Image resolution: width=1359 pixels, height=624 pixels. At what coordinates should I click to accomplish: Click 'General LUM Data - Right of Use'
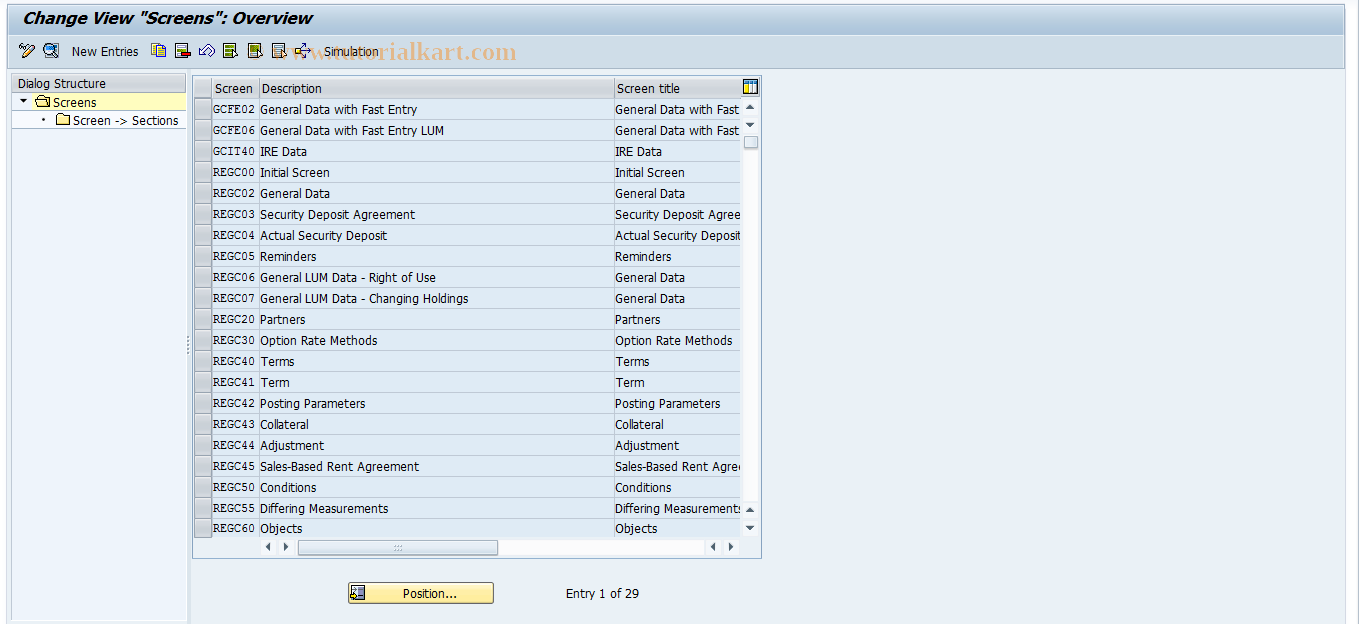click(437, 278)
